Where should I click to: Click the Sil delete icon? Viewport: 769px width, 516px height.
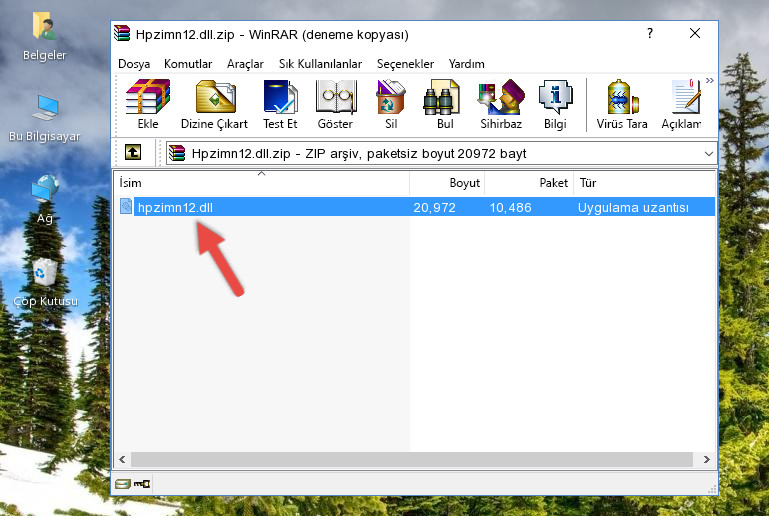pos(391,104)
